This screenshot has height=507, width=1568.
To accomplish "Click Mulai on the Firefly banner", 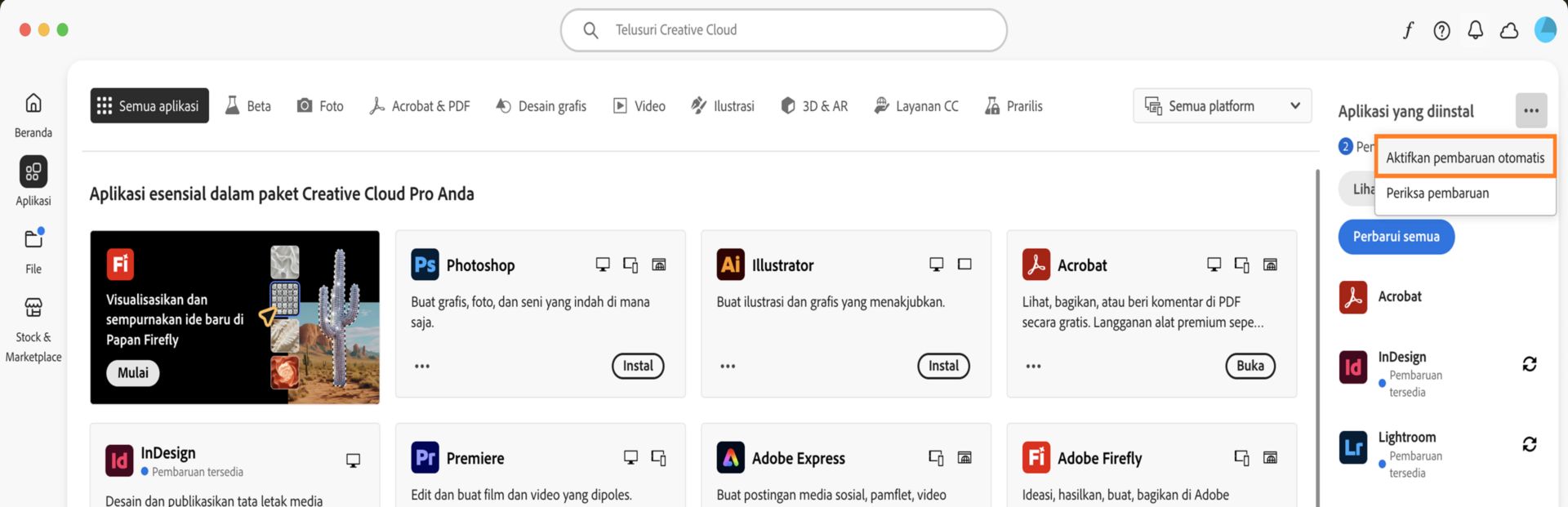I will click(x=132, y=373).
